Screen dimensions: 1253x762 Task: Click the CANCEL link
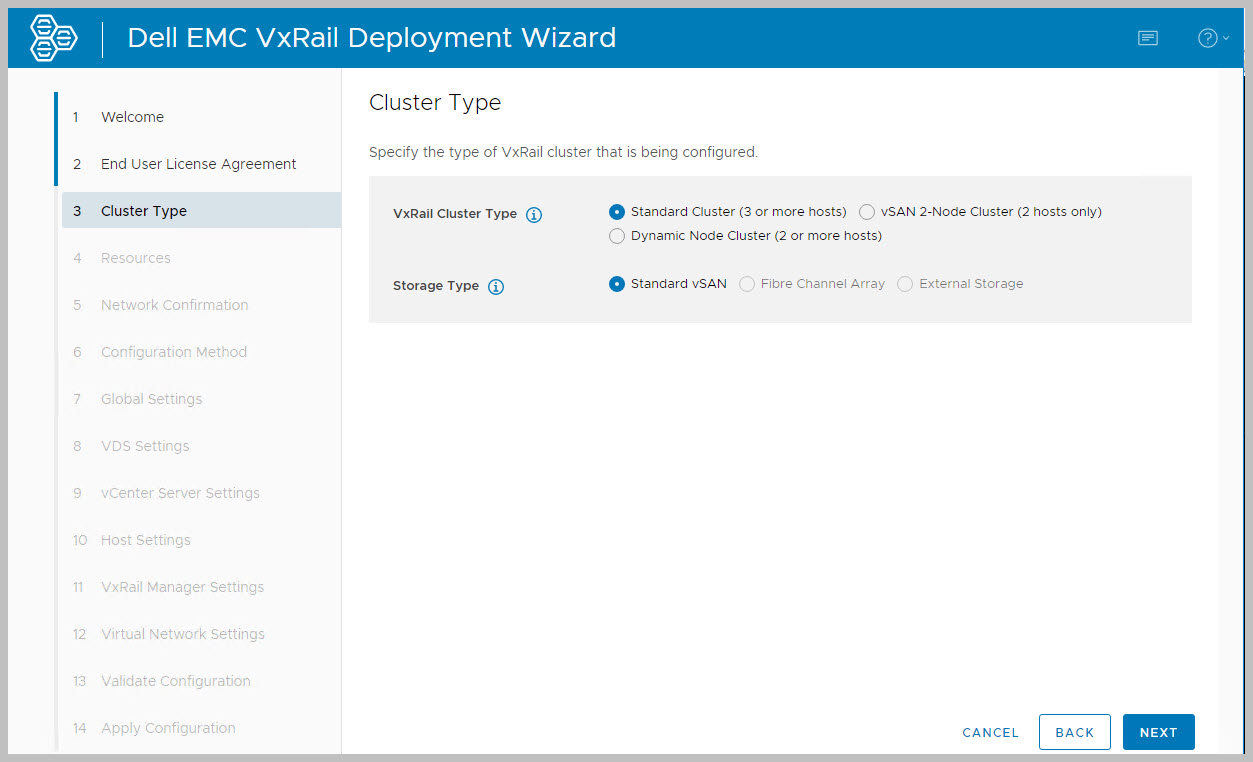990,733
